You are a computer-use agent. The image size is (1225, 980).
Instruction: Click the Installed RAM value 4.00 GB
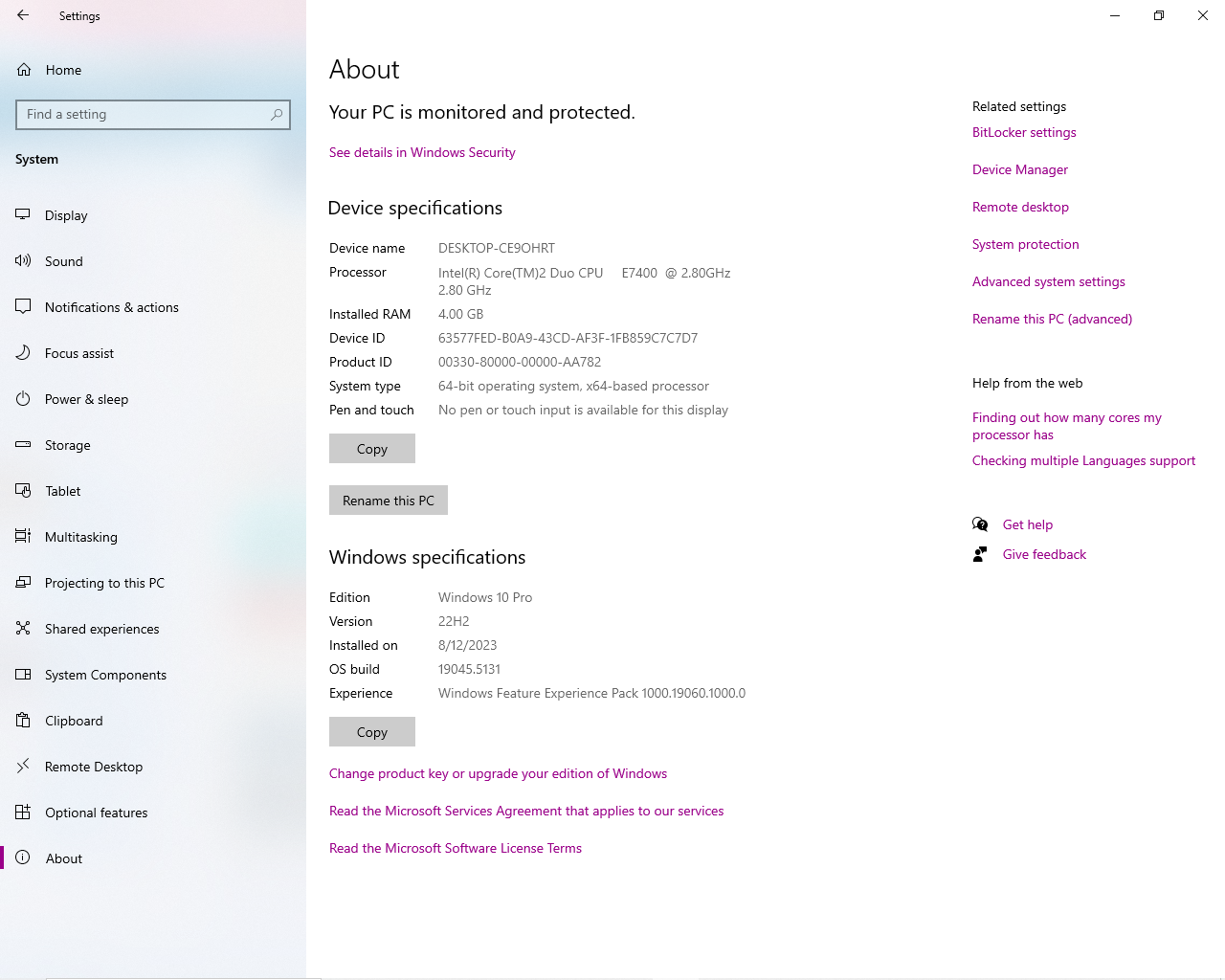pos(461,314)
